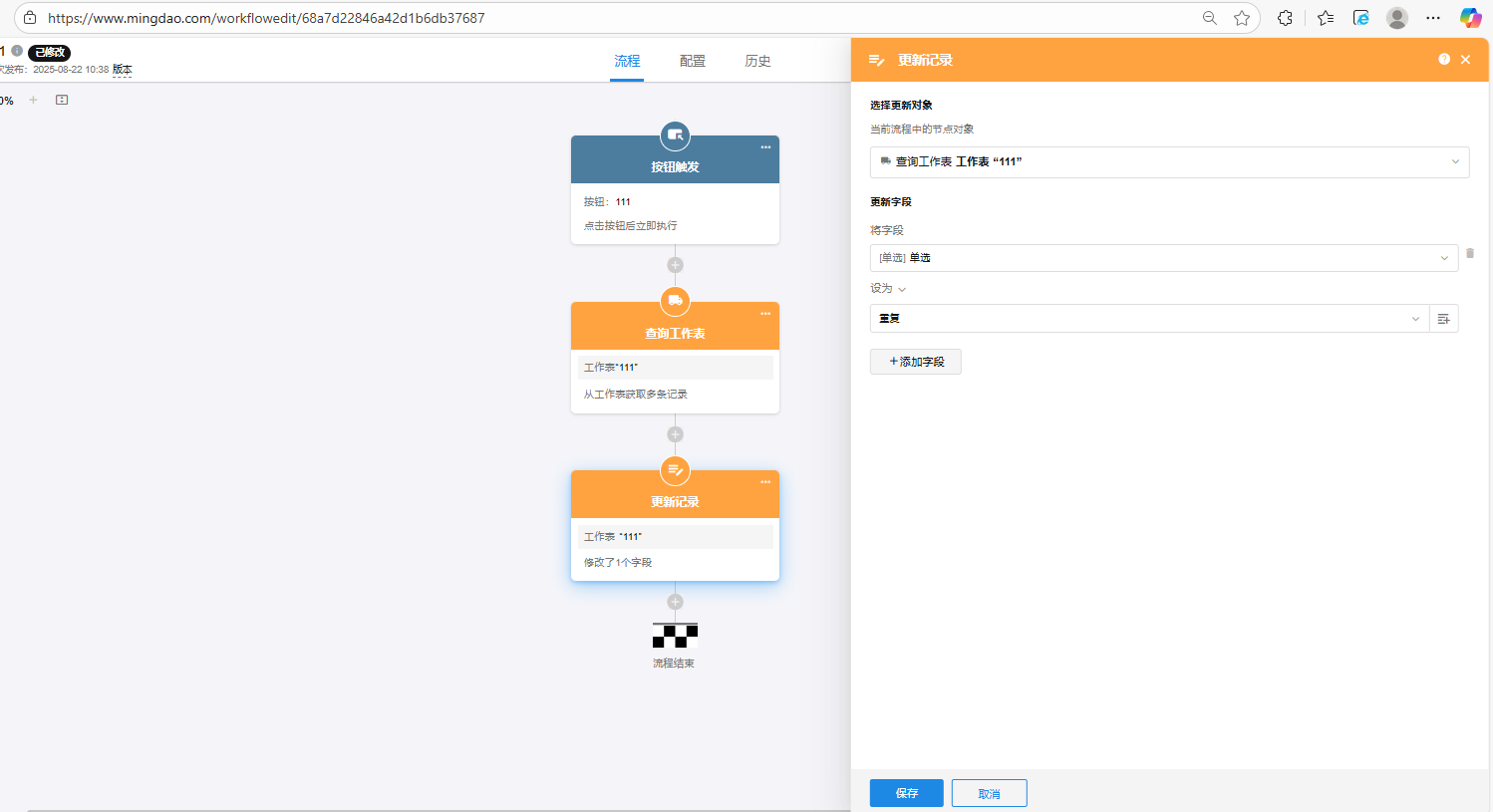Open the 查询工作表 node more options
The image size is (1493, 812).
pyautogui.click(x=765, y=314)
